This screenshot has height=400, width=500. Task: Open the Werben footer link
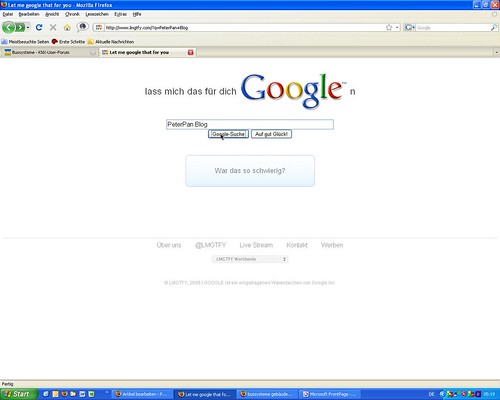(332, 245)
